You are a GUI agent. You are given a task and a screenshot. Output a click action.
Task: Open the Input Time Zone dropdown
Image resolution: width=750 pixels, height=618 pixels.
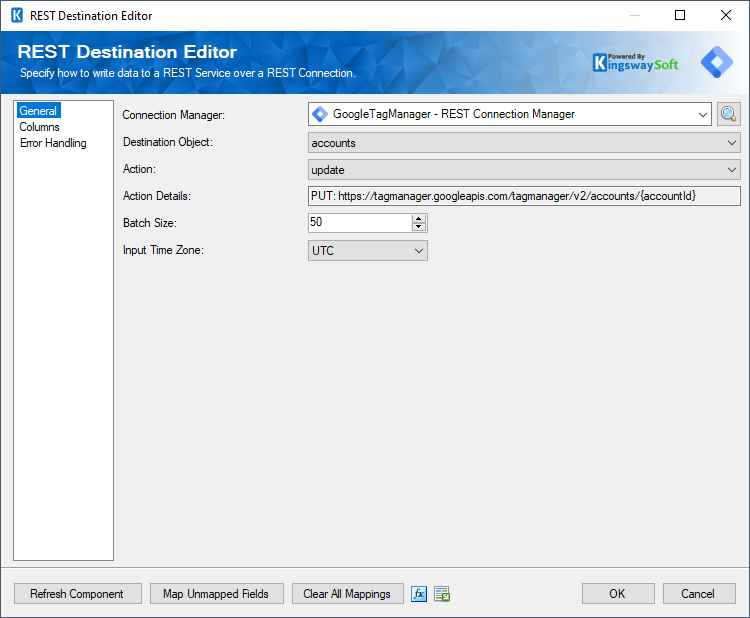pos(419,251)
